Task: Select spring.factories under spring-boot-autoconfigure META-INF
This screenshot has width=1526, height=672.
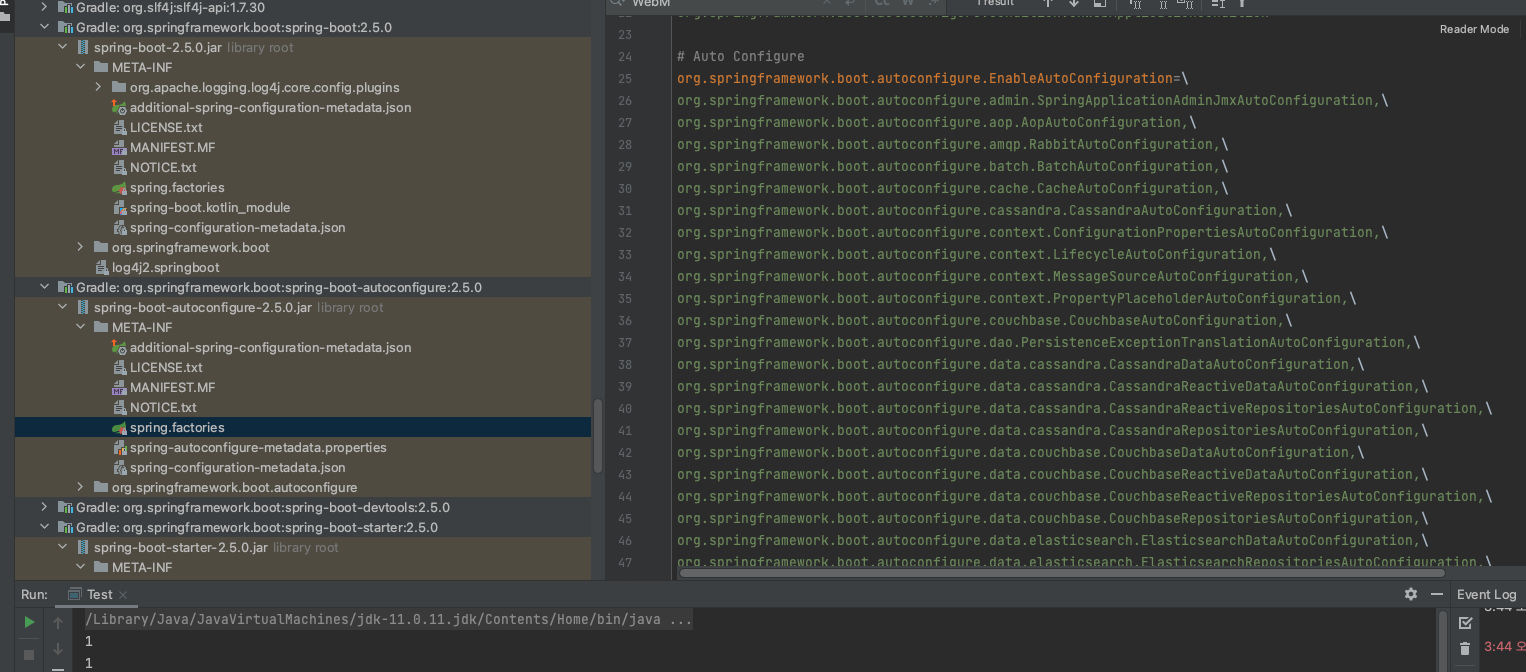Action: (x=177, y=427)
